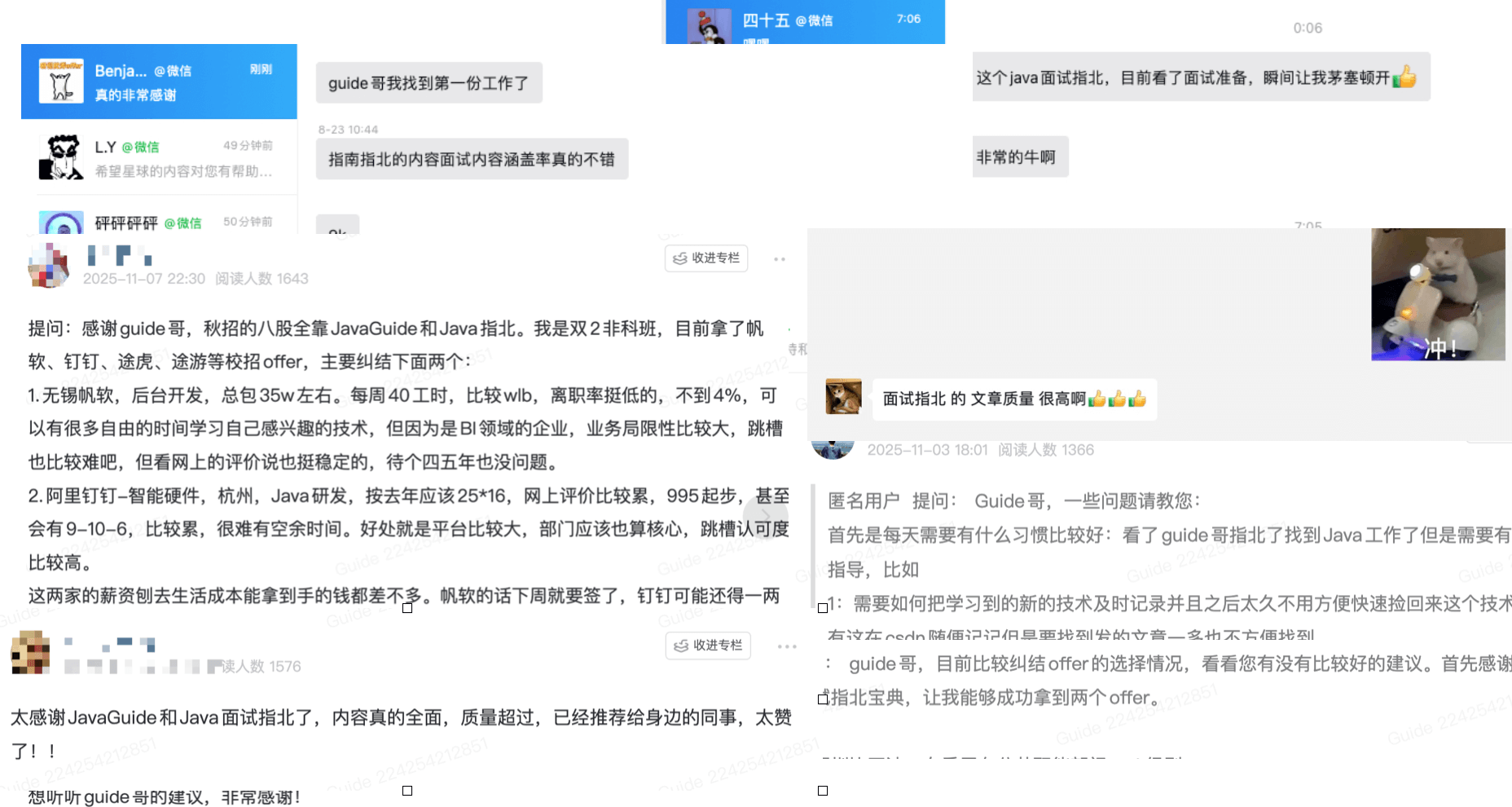The image size is (1512, 807).
Task: Open the 砰砰砰砰 chat avatar
Action: click(x=61, y=222)
